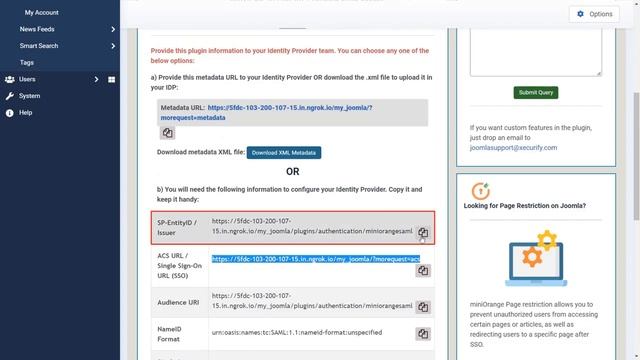The height and width of the screenshot is (360, 640).
Task: Click the 'Looking for Page Restriction on Joomla?' heading
Action: point(524,206)
